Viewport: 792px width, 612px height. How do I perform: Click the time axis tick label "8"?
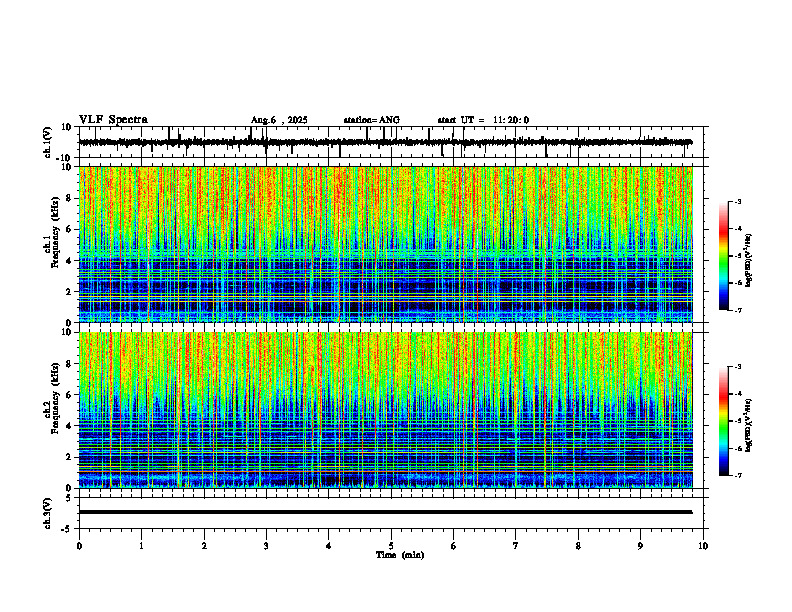578,546
